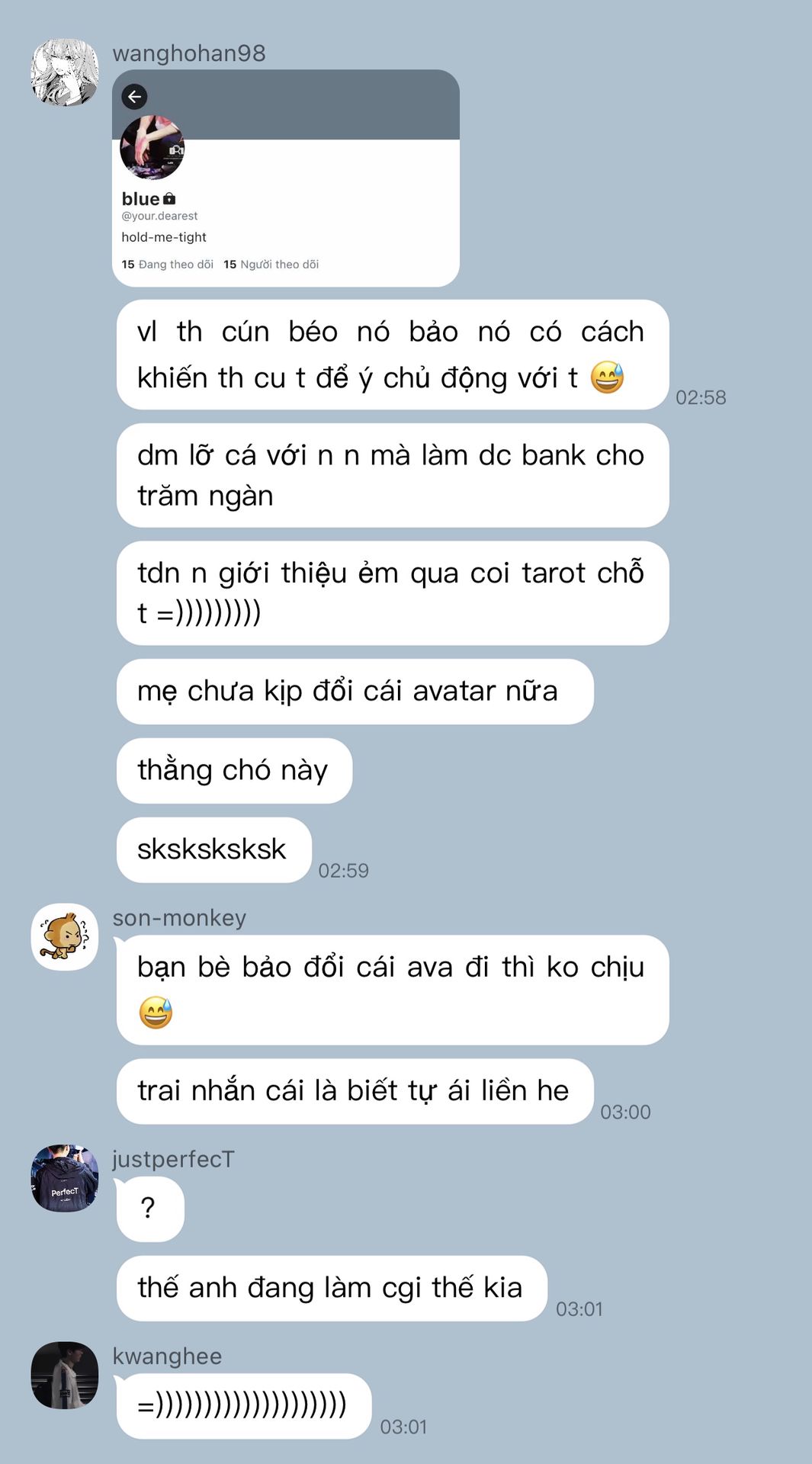Image resolution: width=812 pixels, height=1464 pixels.
Task: Select the 'sksksksksk' message bubble
Action: coord(214,850)
